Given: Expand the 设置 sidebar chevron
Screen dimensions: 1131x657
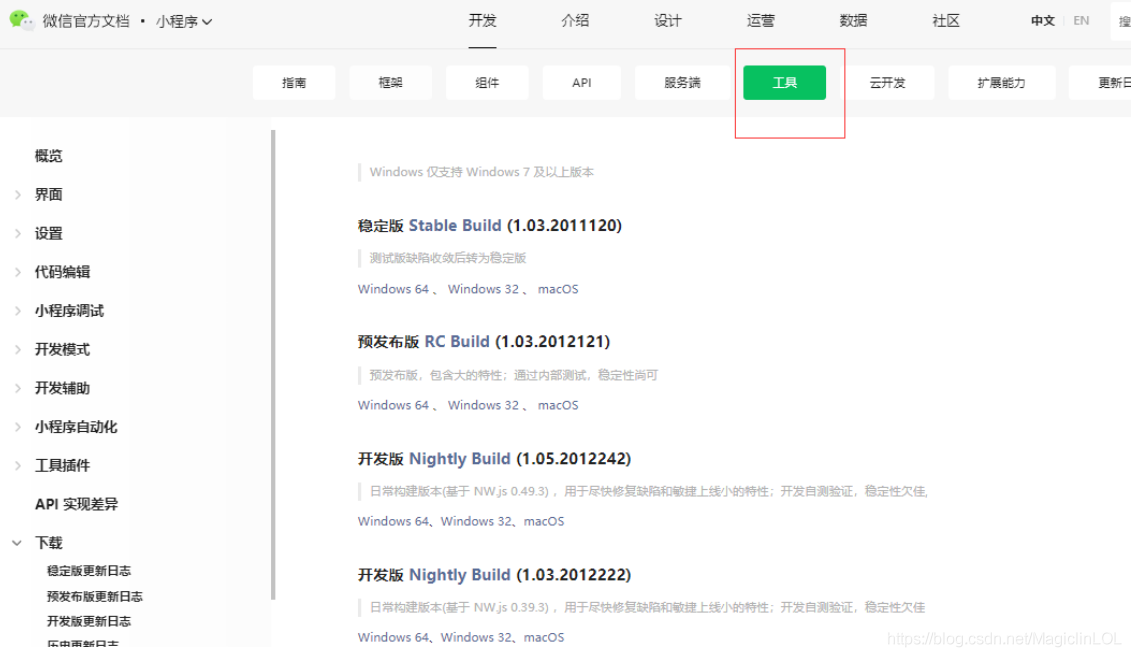Looking at the screenshot, I should coord(18,234).
